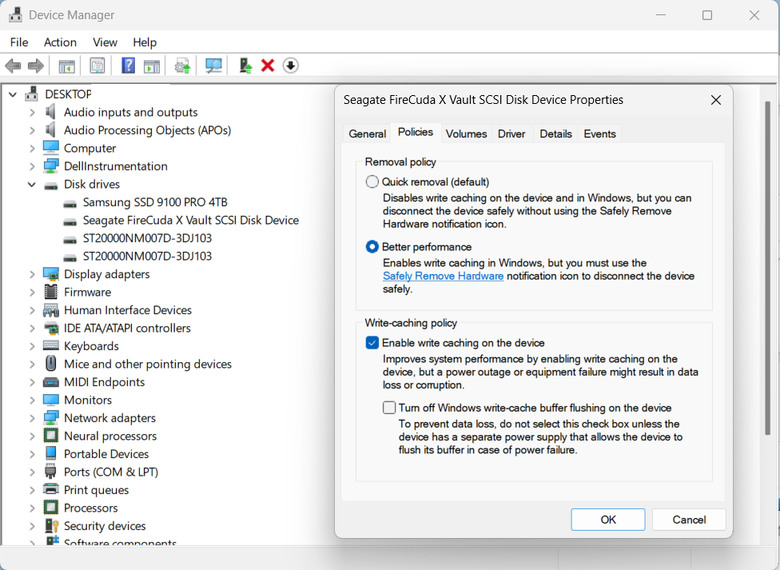Image resolution: width=780 pixels, height=570 pixels.
Task: Click the Device Manager vertical scrollbar
Action: [x=767, y=267]
